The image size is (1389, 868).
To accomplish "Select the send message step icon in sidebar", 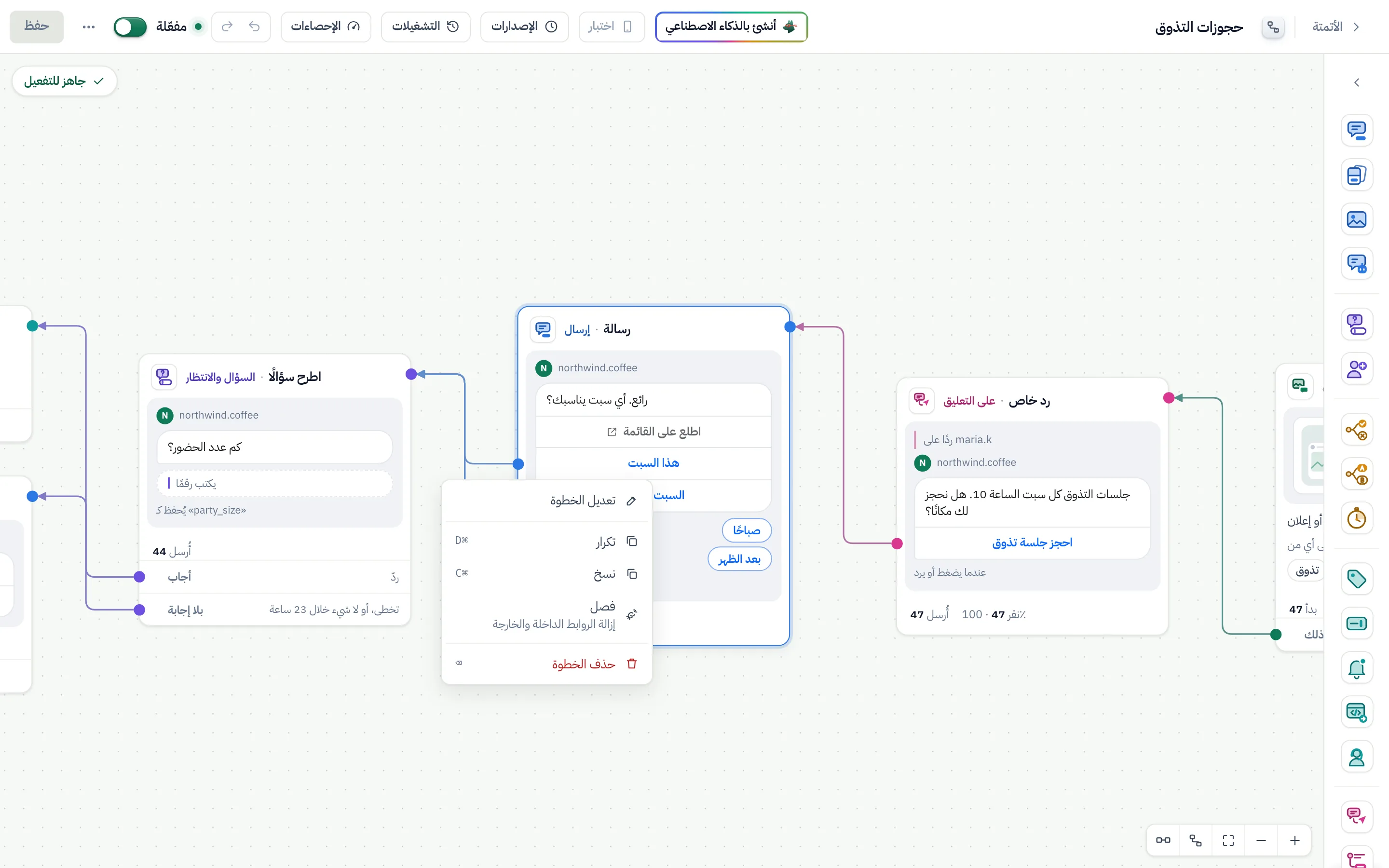I will tap(1356, 130).
